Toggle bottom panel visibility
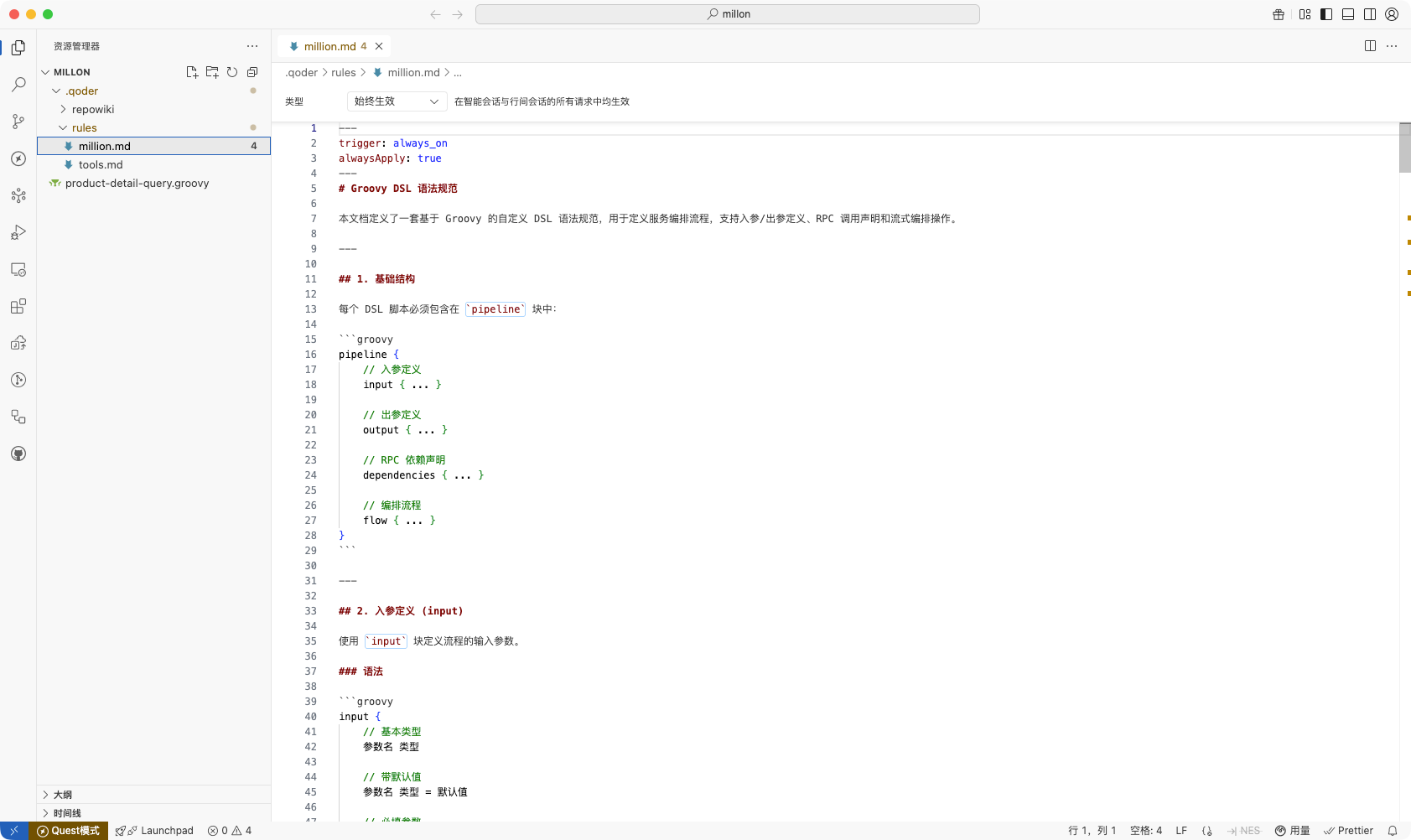 (1348, 14)
